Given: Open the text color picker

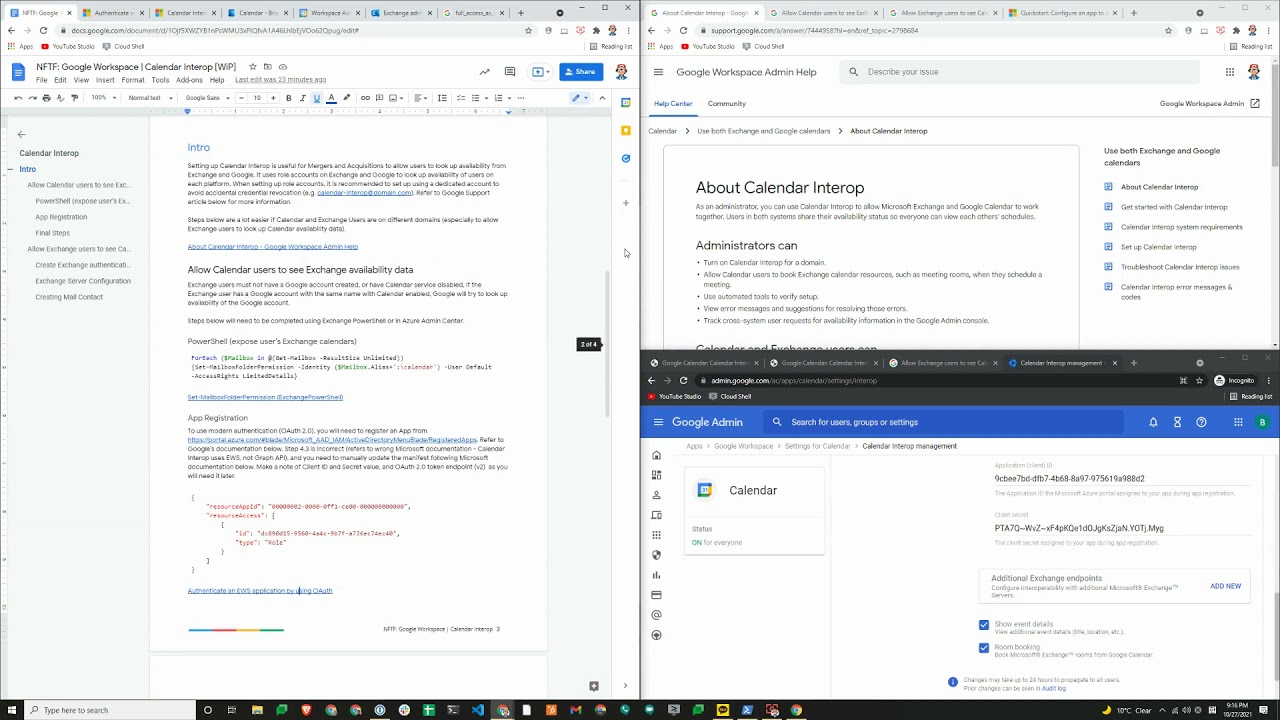Looking at the screenshot, I should [331, 98].
